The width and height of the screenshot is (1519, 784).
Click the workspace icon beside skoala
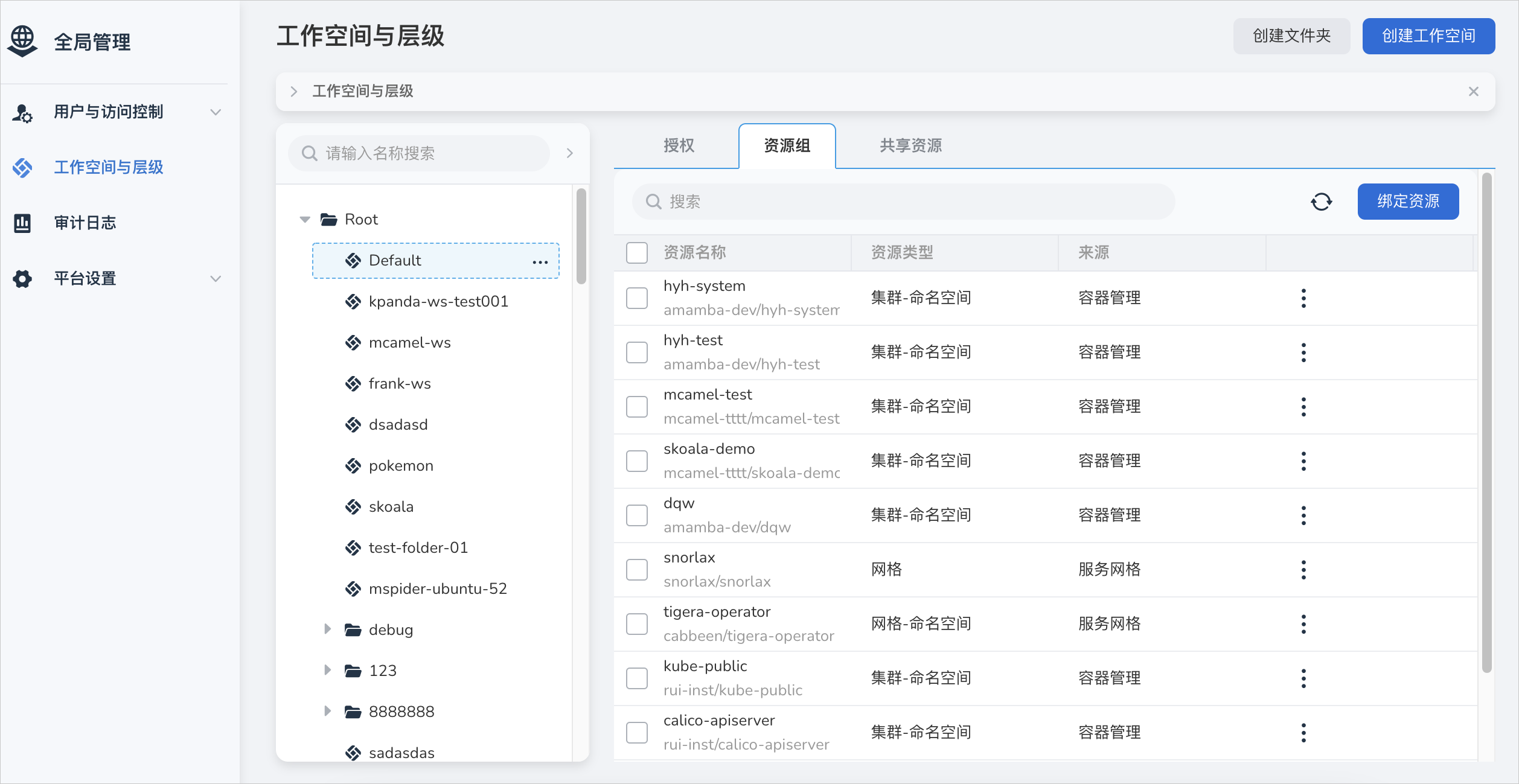pyautogui.click(x=353, y=507)
